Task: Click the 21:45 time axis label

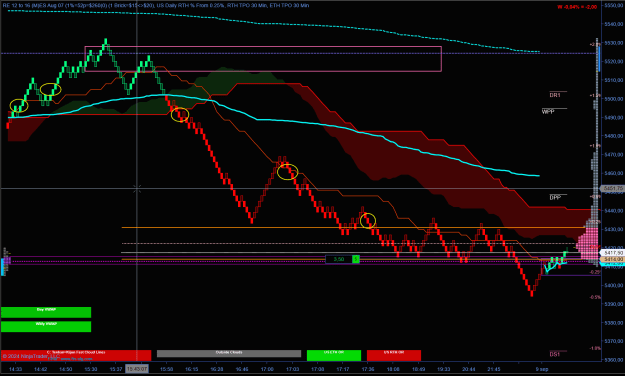Action: click(x=494, y=369)
